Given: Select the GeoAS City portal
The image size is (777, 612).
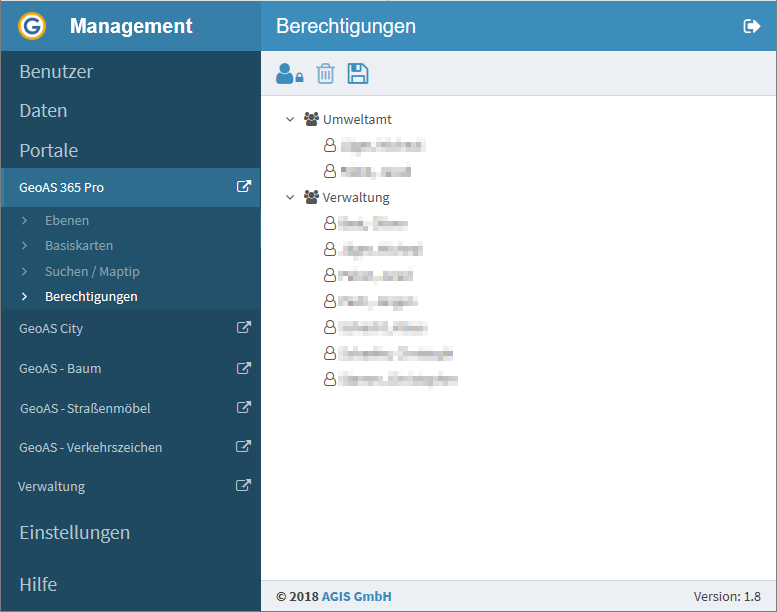Looking at the screenshot, I should coord(51,329).
